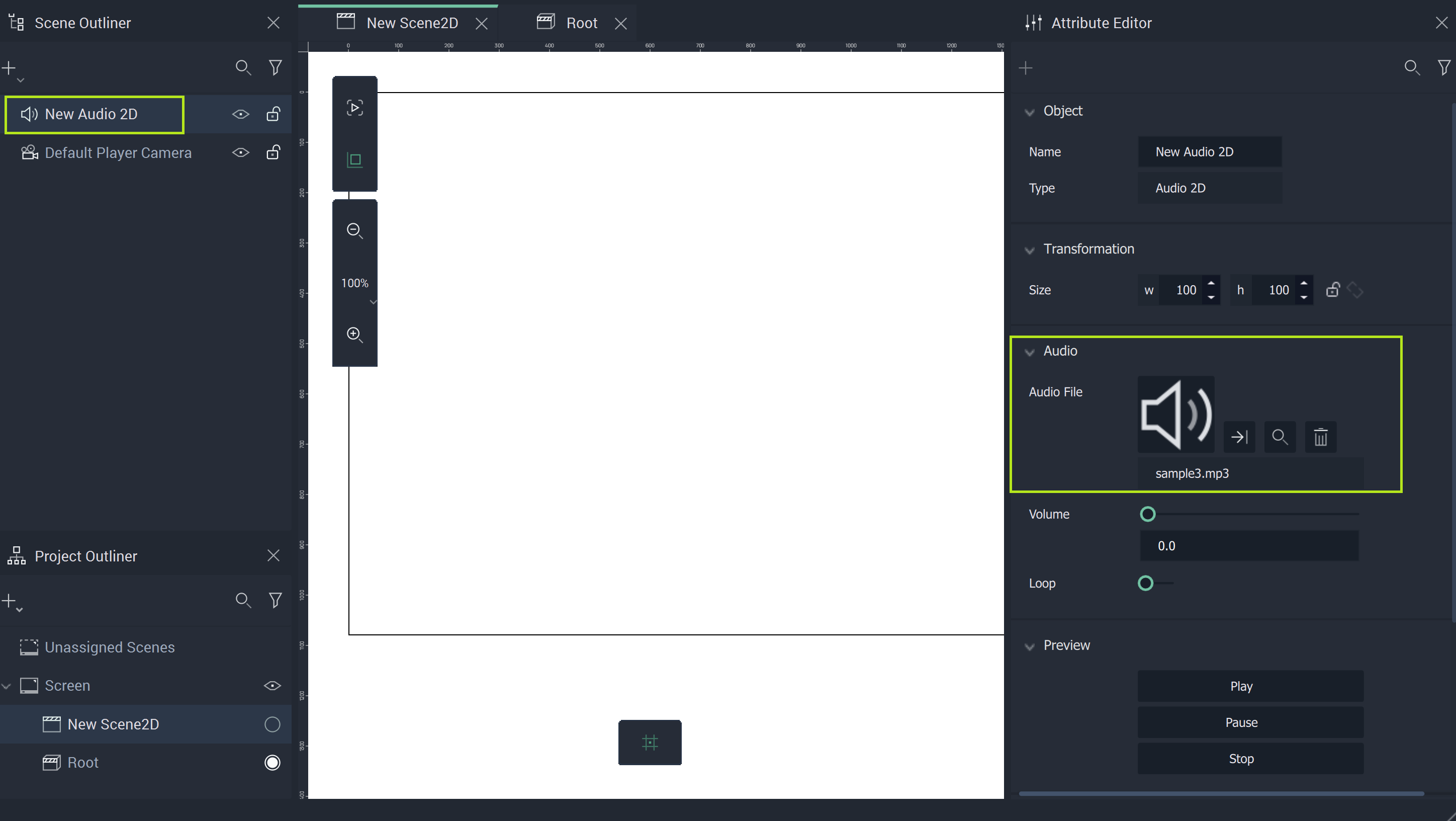This screenshot has width=1456, height=821.
Task: Click the zoom out magnifier in viewport toolbar
Action: [x=354, y=230]
